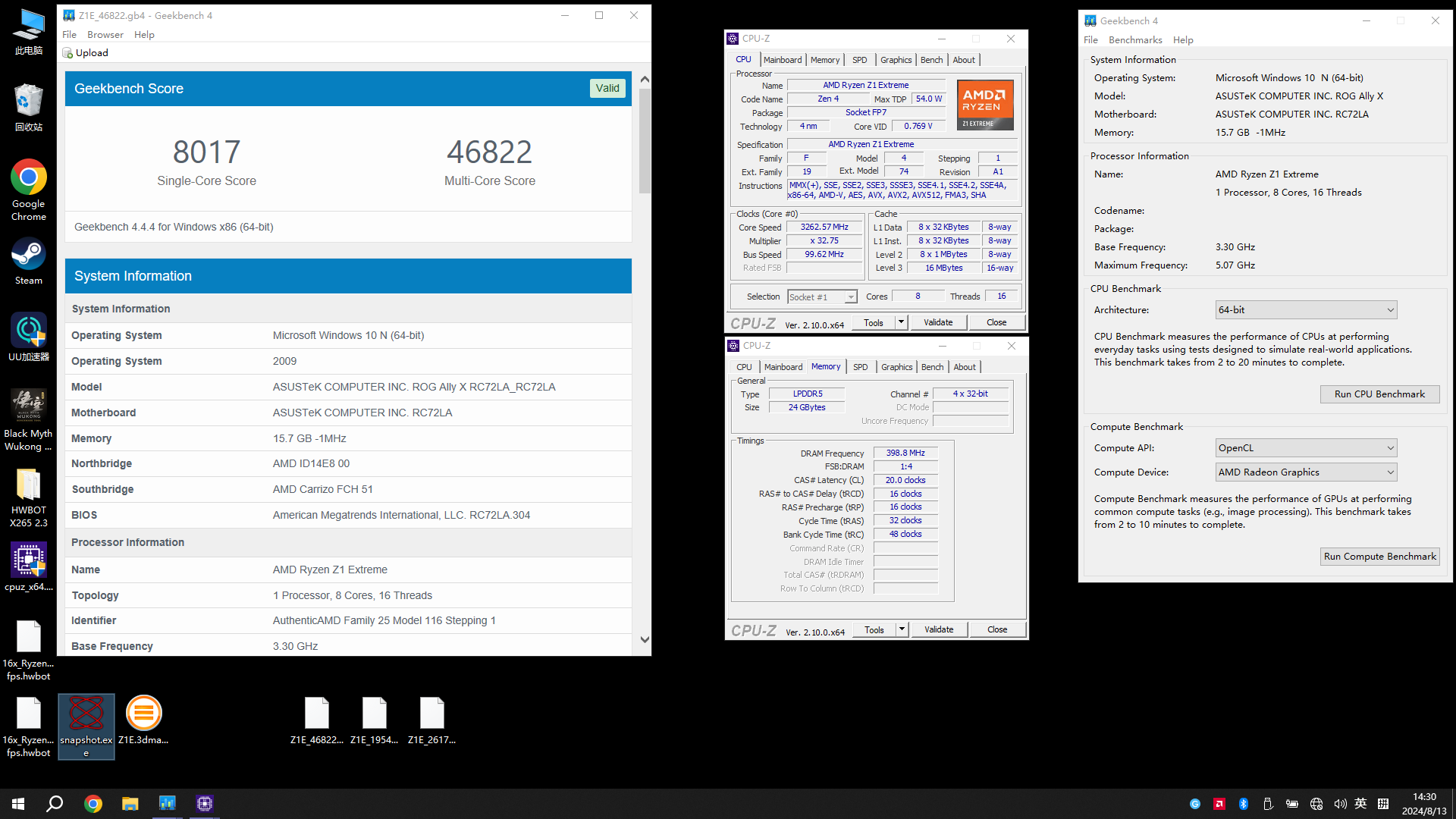Image resolution: width=1456 pixels, height=819 pixels.
Task: Open the Socket #1 selection dropdown
Action: [x=822, y=297]
